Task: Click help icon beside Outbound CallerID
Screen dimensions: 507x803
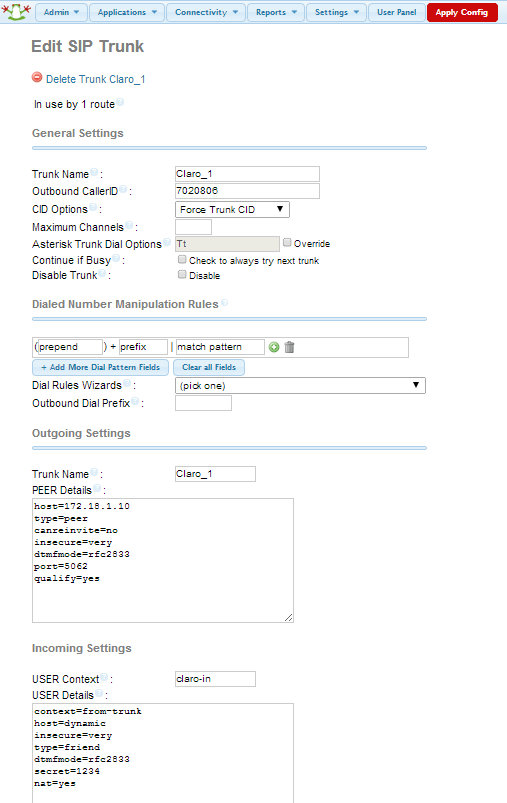Action: click(x=123, y=189)
